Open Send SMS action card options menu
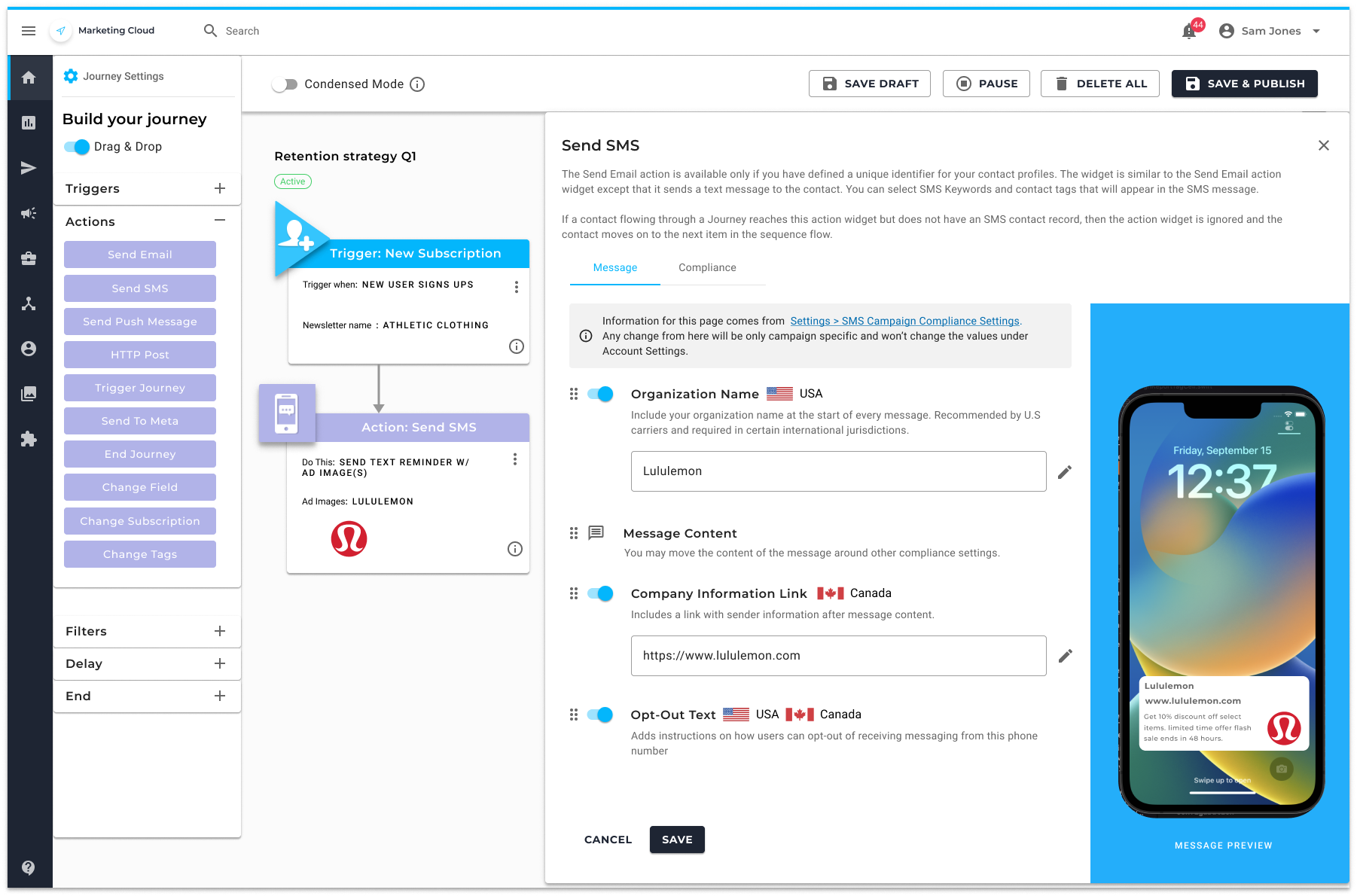The height and width of the screenshot is (896, 1357). (x=515, y=459)
